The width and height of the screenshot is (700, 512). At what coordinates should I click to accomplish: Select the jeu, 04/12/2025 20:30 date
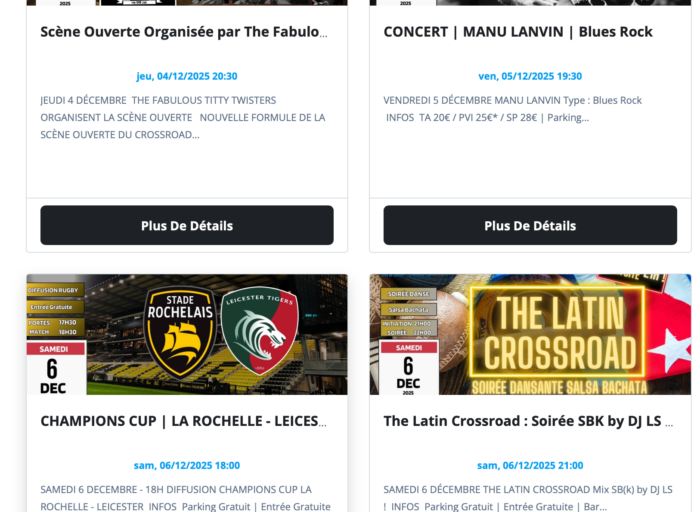tap(187, 76)
